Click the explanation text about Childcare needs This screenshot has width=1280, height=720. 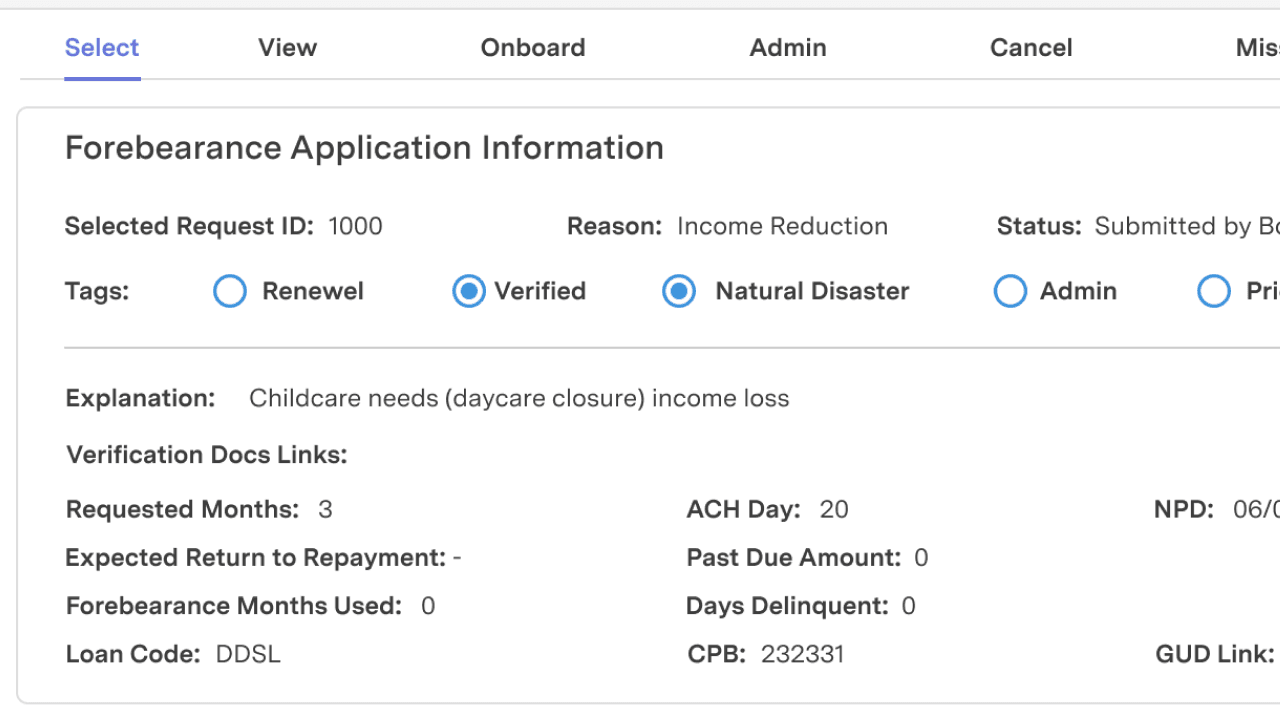(x=519, y=398)
